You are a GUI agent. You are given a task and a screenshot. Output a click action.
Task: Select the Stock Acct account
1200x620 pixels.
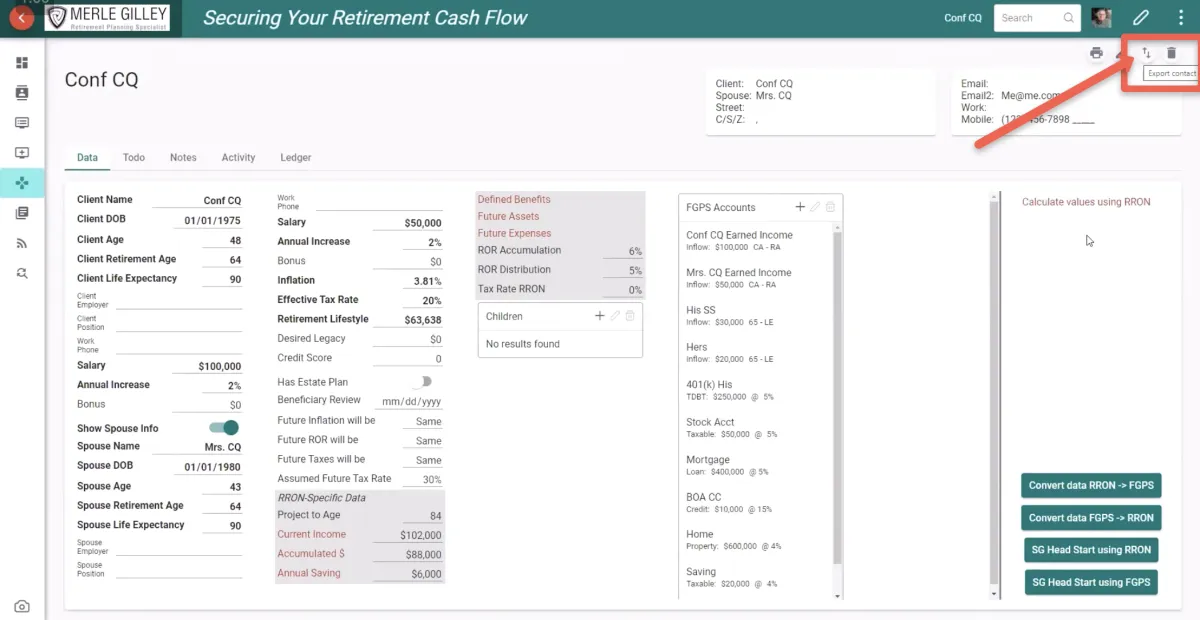755,427
